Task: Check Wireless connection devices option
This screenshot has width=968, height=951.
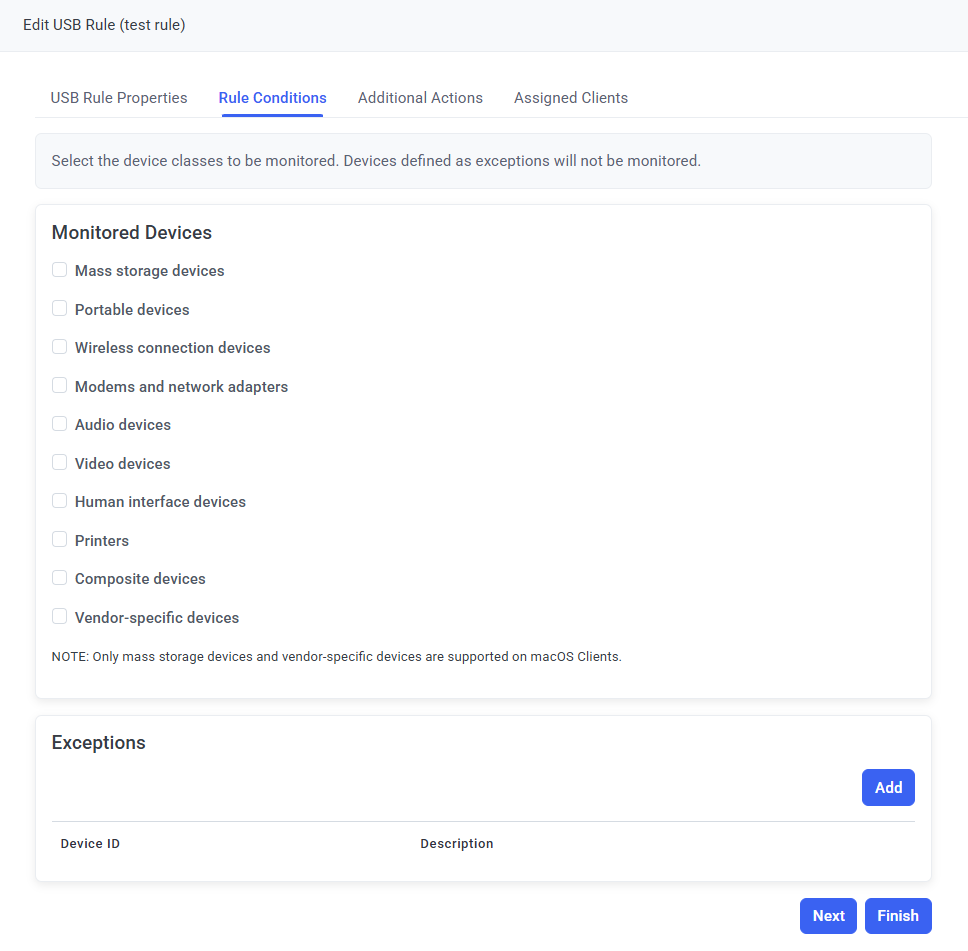Action: pos(60,347)
